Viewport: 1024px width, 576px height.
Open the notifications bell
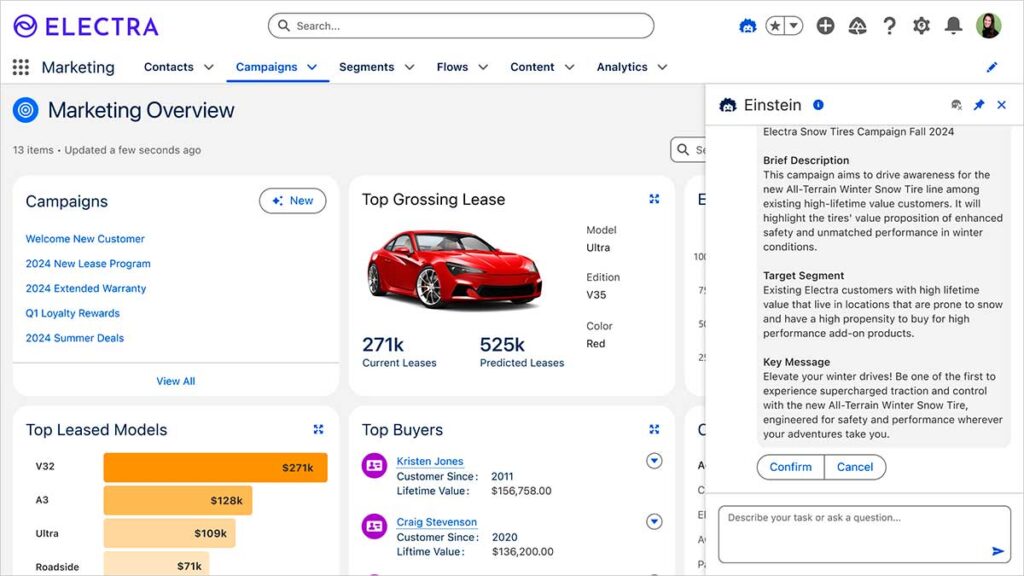point(953,26)
